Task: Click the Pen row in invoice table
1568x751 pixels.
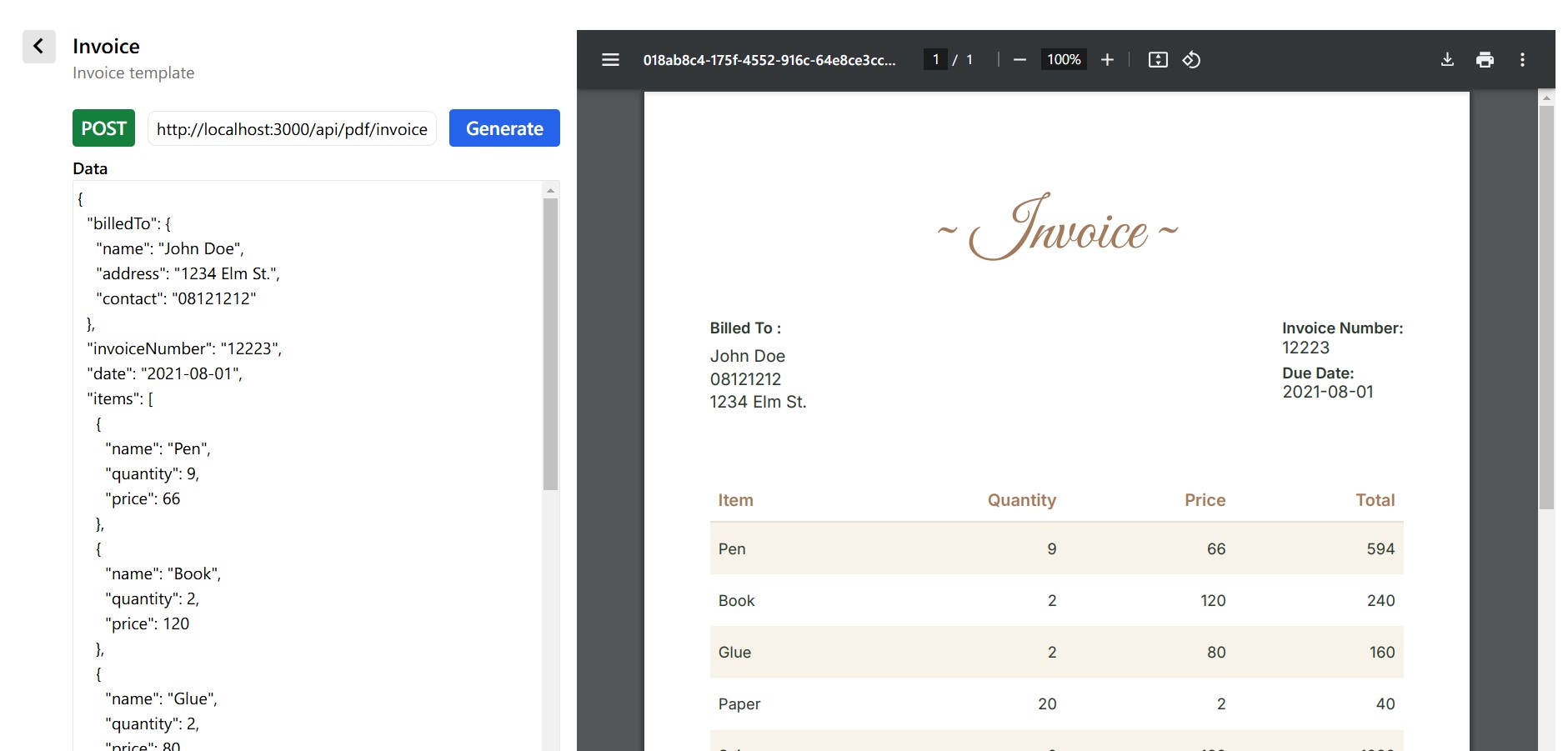Action: coord(1056,548)
